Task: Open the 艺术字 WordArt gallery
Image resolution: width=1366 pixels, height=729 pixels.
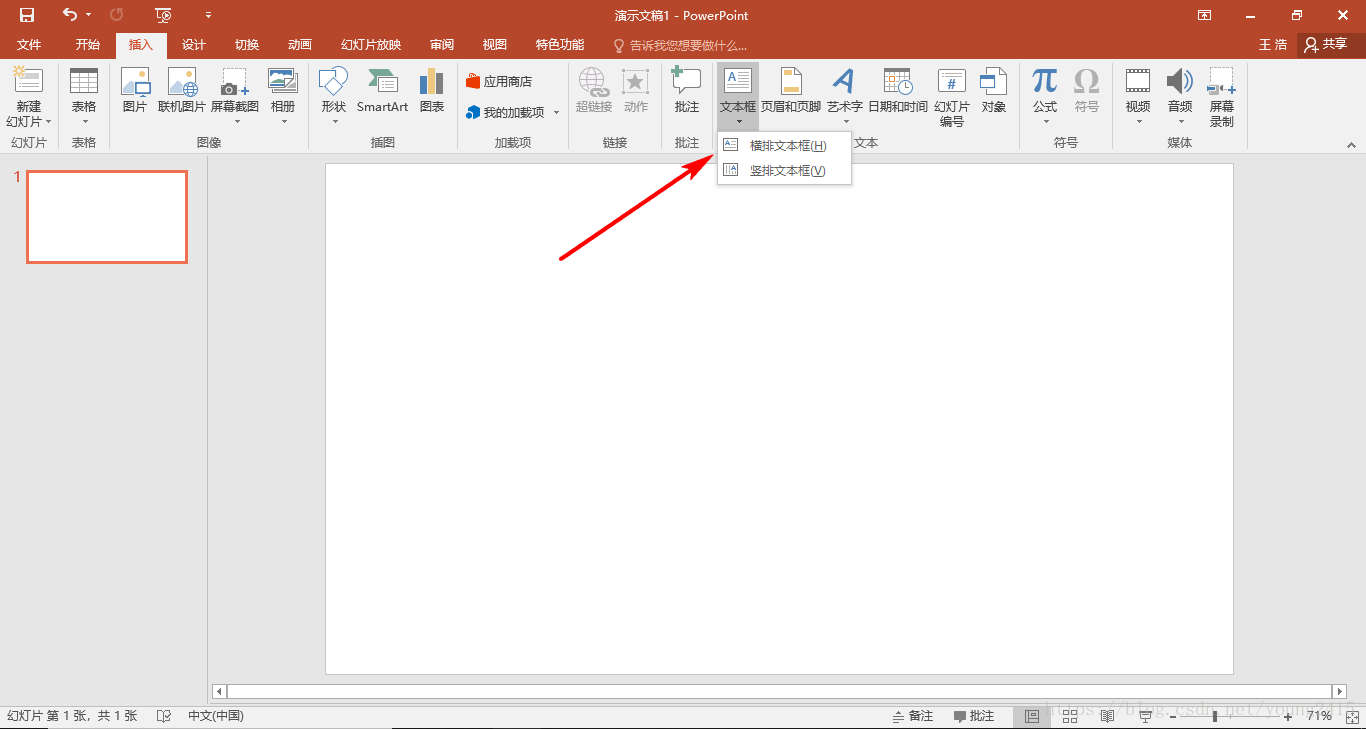Action: (x=845, y=96)
